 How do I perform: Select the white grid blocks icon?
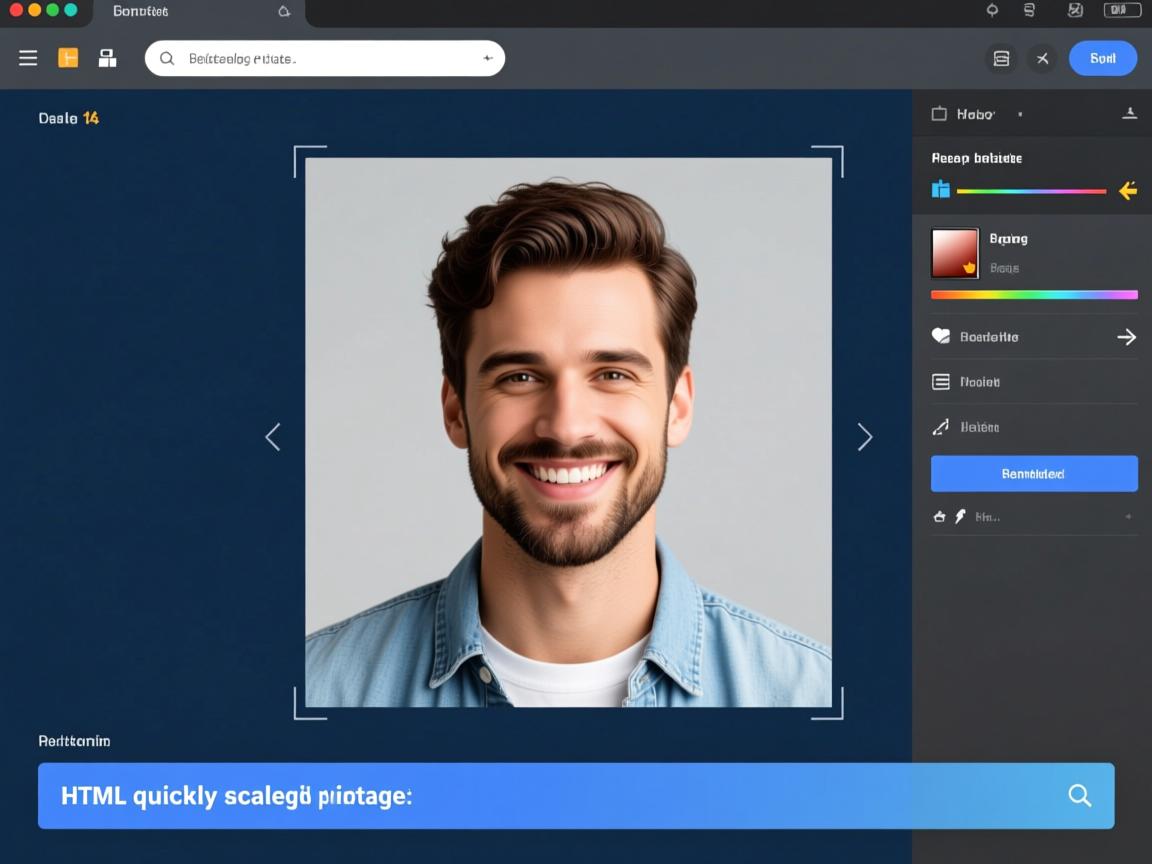click(107, 58)
